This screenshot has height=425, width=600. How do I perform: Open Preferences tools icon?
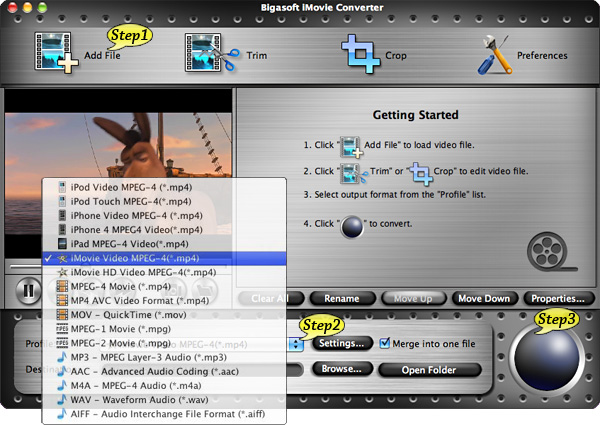[495, 54]
